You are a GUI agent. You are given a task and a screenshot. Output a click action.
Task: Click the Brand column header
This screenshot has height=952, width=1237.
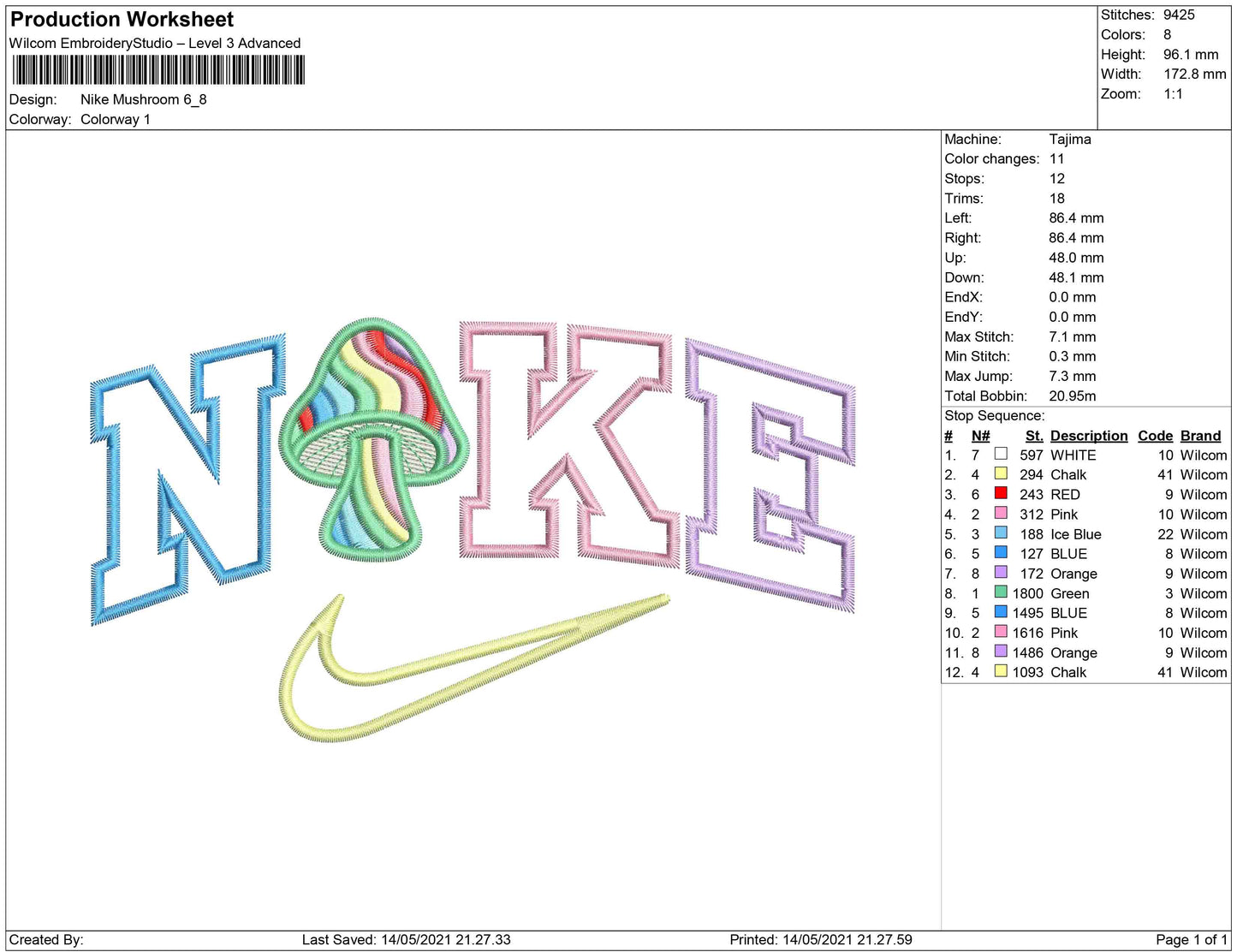pos(1200,436)
